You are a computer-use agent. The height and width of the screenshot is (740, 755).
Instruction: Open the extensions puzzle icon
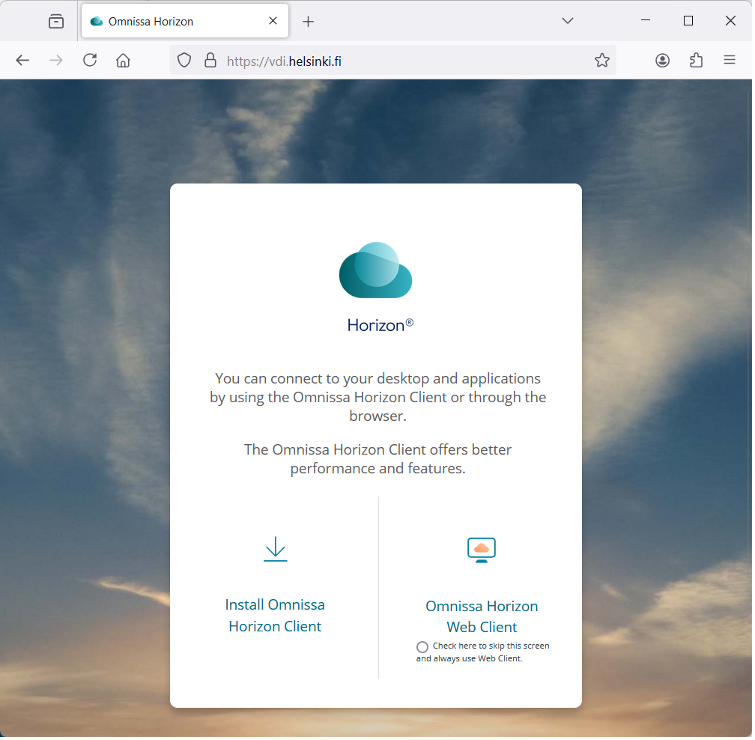[x=696, y=60]
